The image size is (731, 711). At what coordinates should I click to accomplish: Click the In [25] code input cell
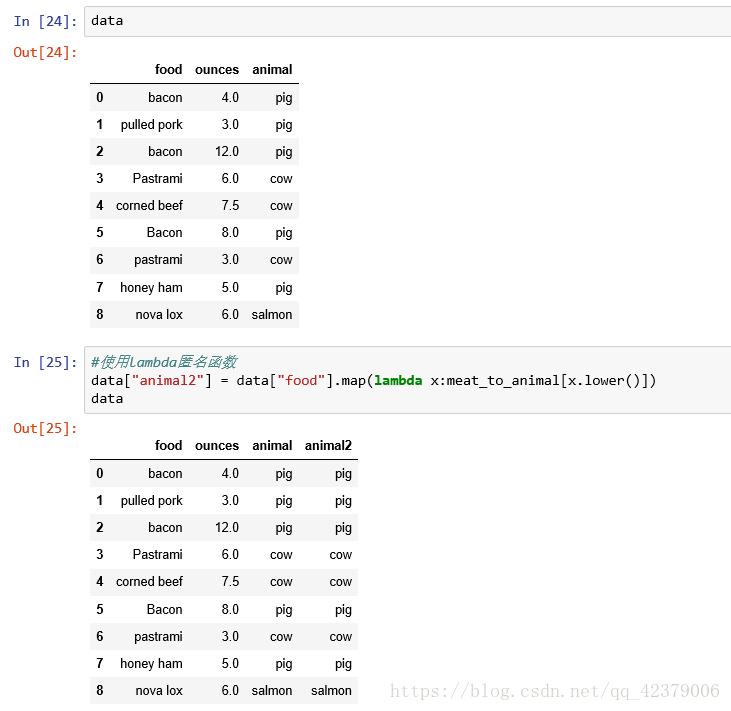click(407, 380)
